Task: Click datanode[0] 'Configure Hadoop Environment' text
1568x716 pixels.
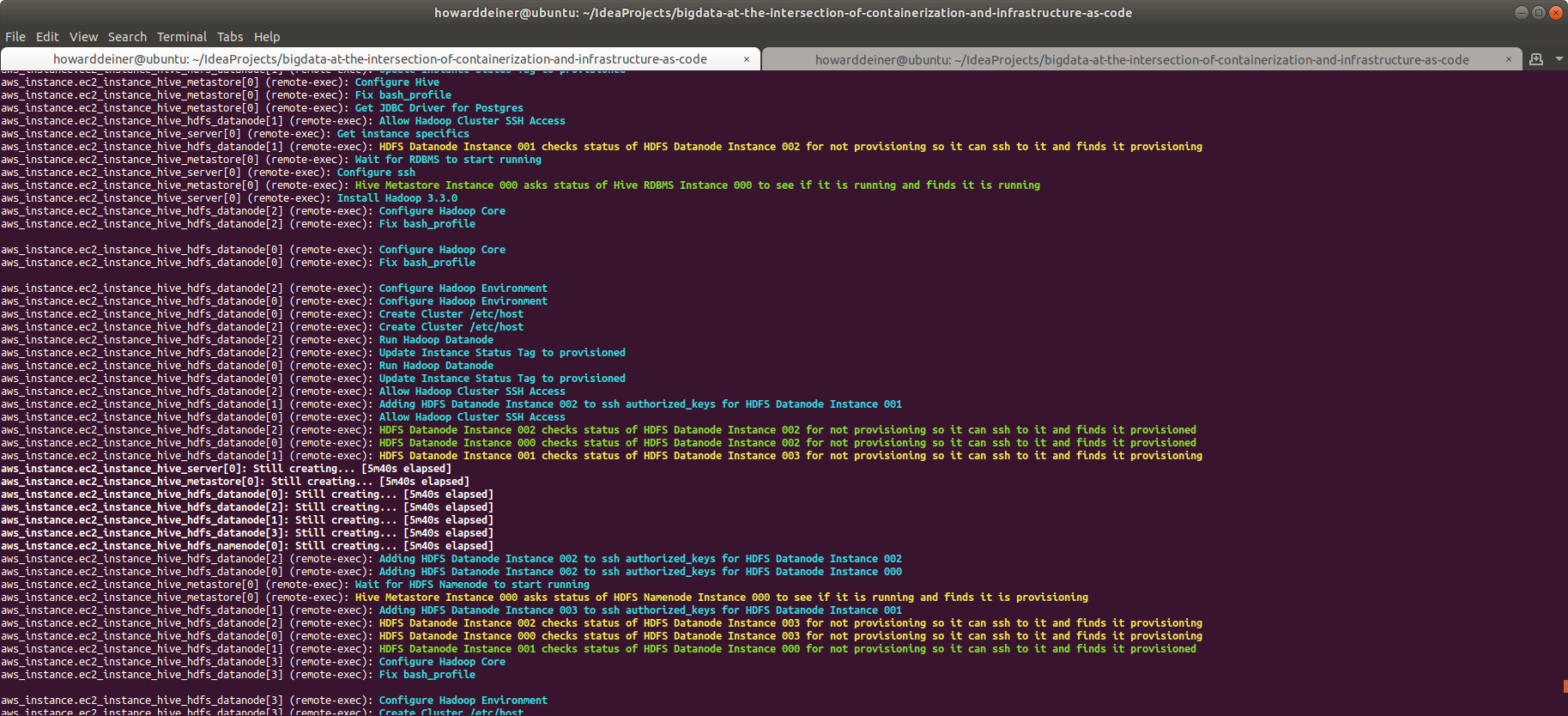Action: pos(463,301)
